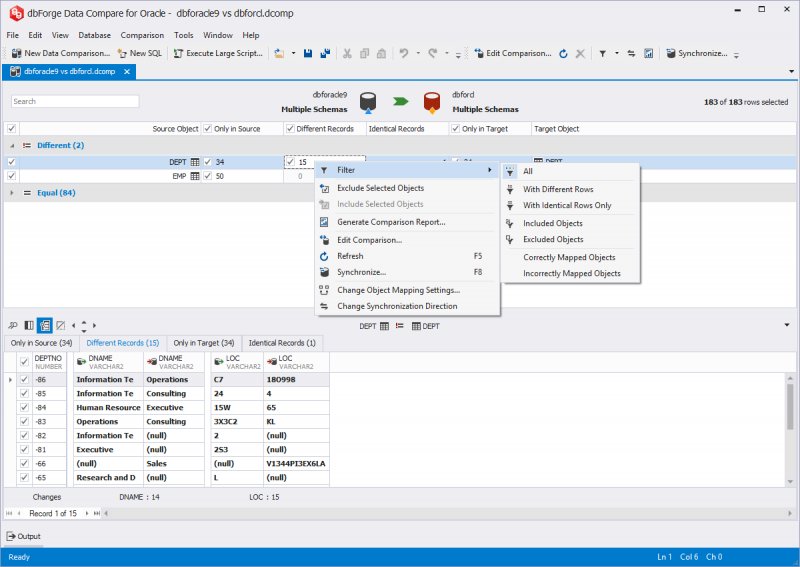Image resolution: width=800 pixels, height=567 pixels.
Task: Open the Database menu
Action: 94,35
